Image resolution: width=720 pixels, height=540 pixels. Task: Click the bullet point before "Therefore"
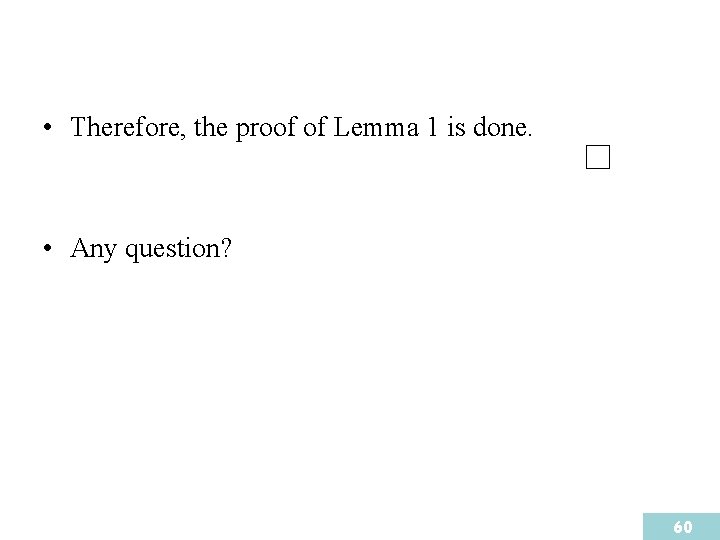(x=47, y=128)
